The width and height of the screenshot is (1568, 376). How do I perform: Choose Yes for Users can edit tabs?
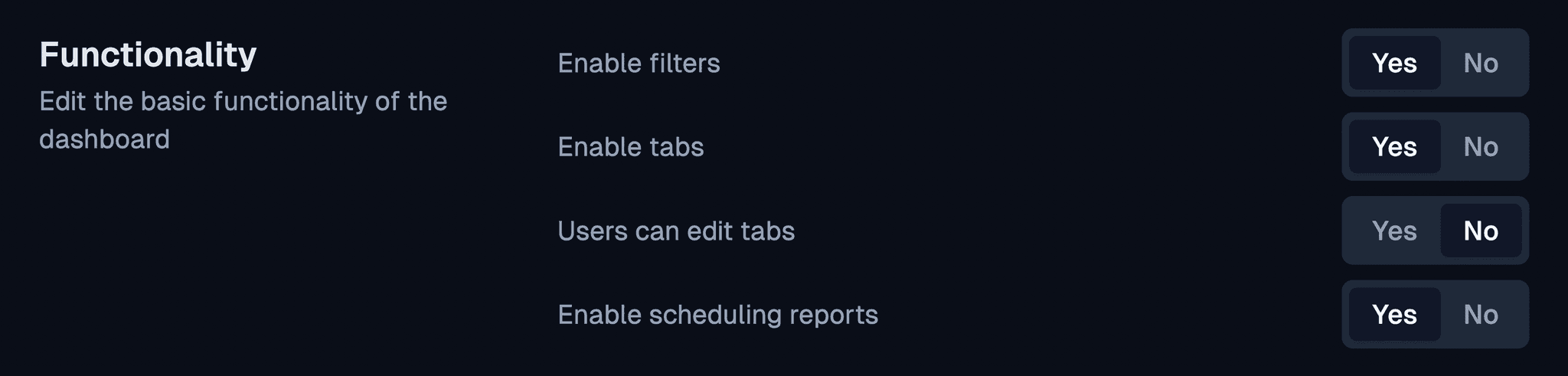click(x=1394, y=231)
